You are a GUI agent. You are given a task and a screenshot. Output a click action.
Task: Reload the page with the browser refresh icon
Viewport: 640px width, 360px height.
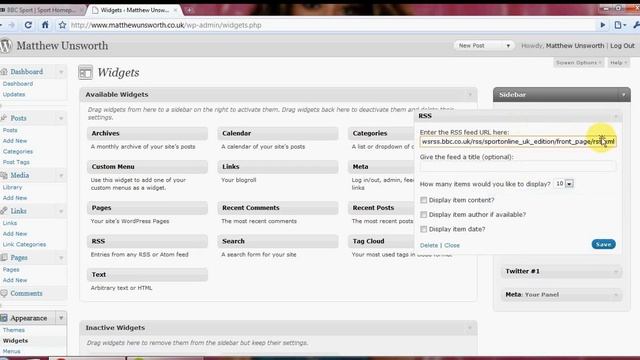coord(28,25)
